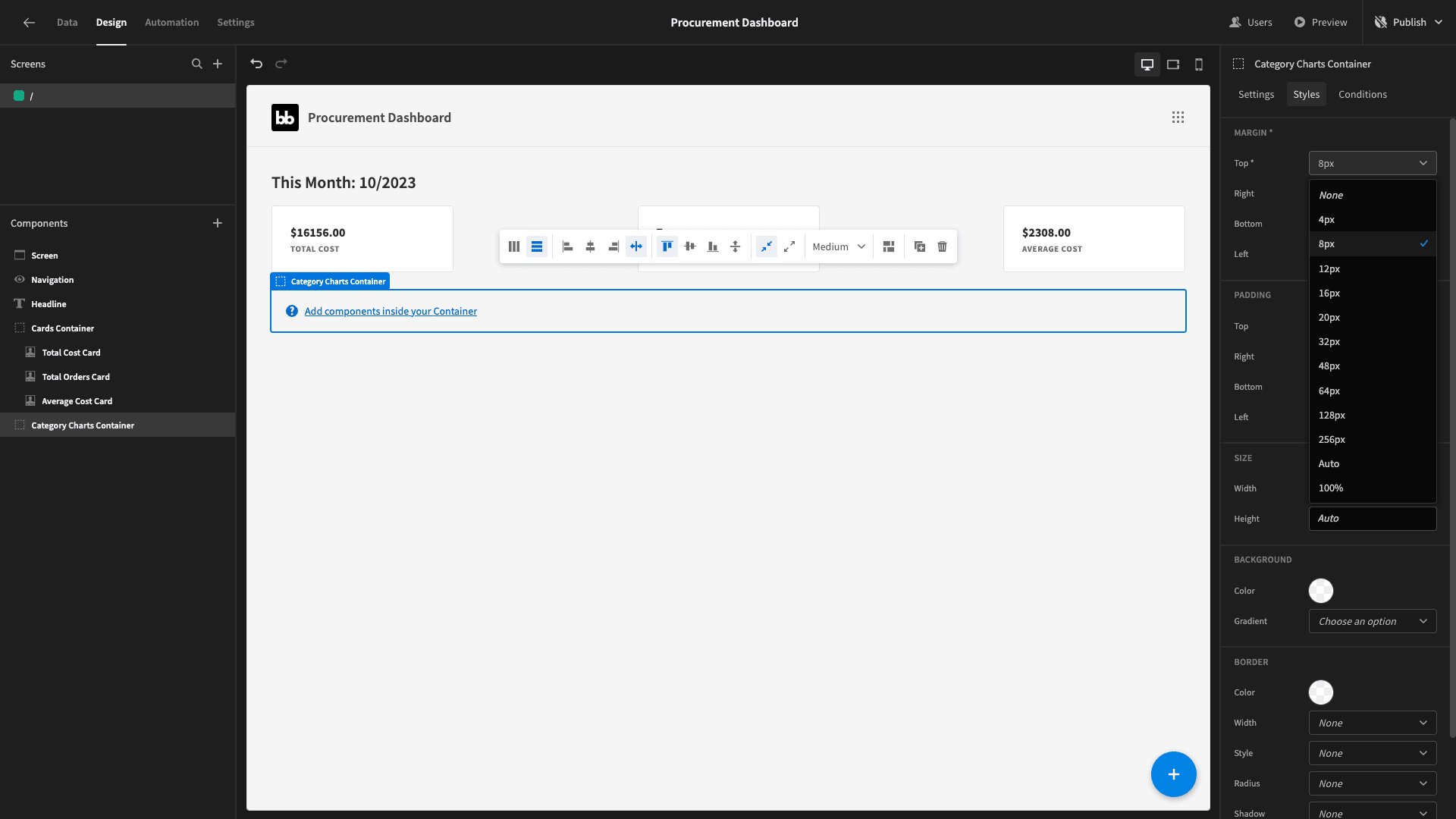Image resolution: width=1456 pixels, height=819 pixels.
Task: Align container content to the top
Action: coord(667,246)
